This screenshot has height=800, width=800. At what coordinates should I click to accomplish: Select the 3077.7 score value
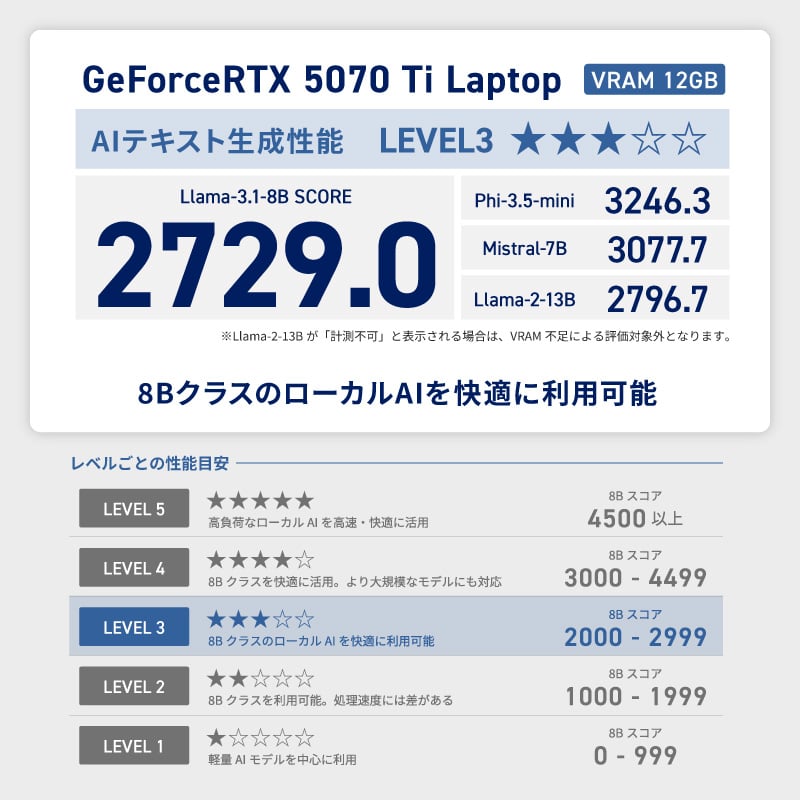click(657, 249)
